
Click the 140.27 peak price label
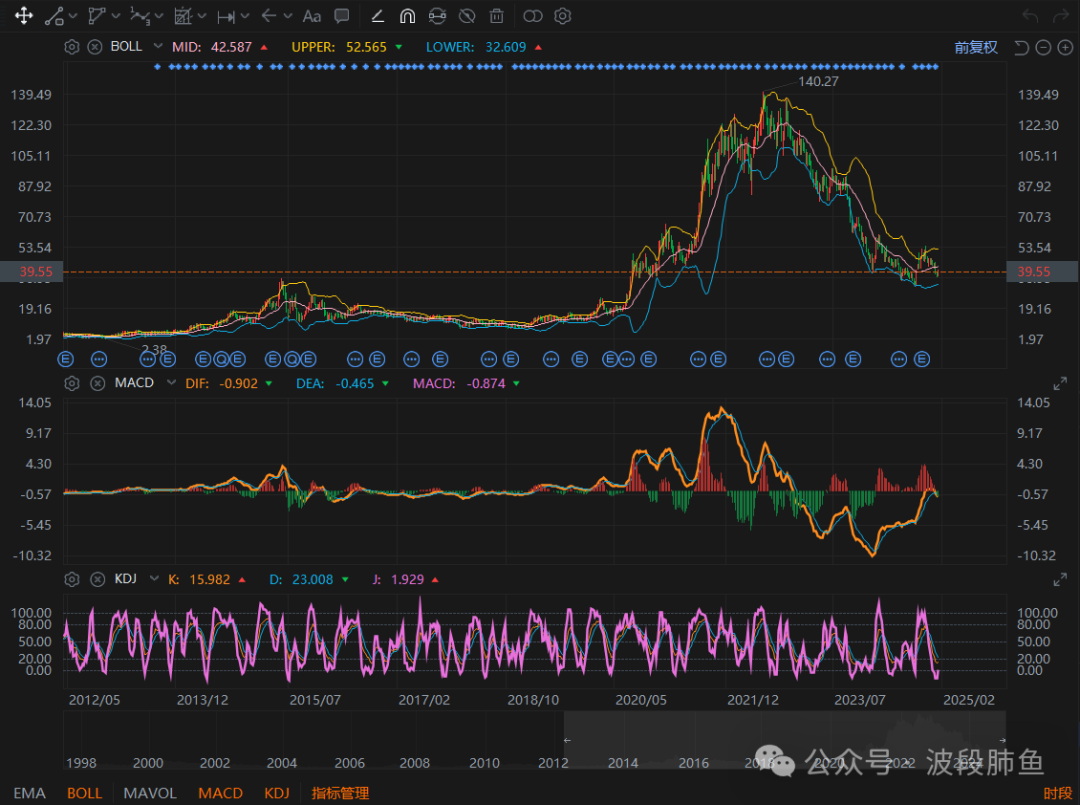coord(818,81)
